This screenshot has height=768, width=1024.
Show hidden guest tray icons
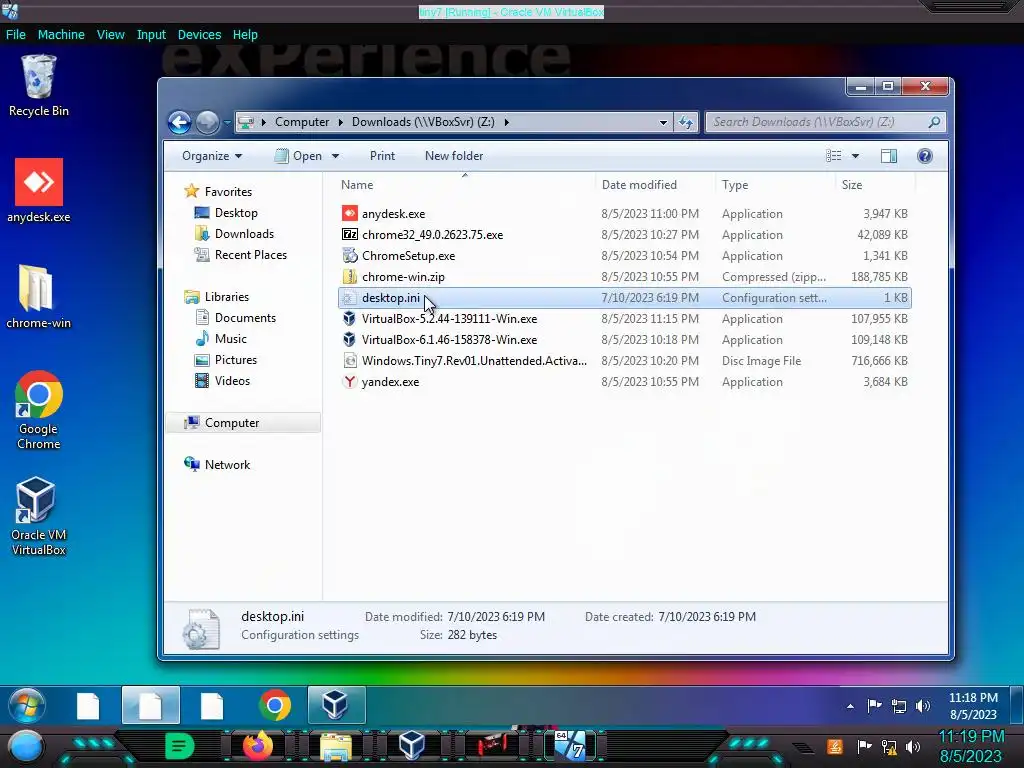[x=850, y=706]
